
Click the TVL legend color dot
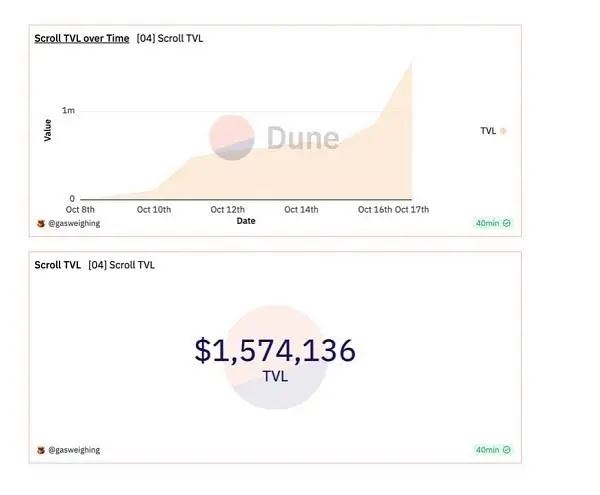click(503, 130)
